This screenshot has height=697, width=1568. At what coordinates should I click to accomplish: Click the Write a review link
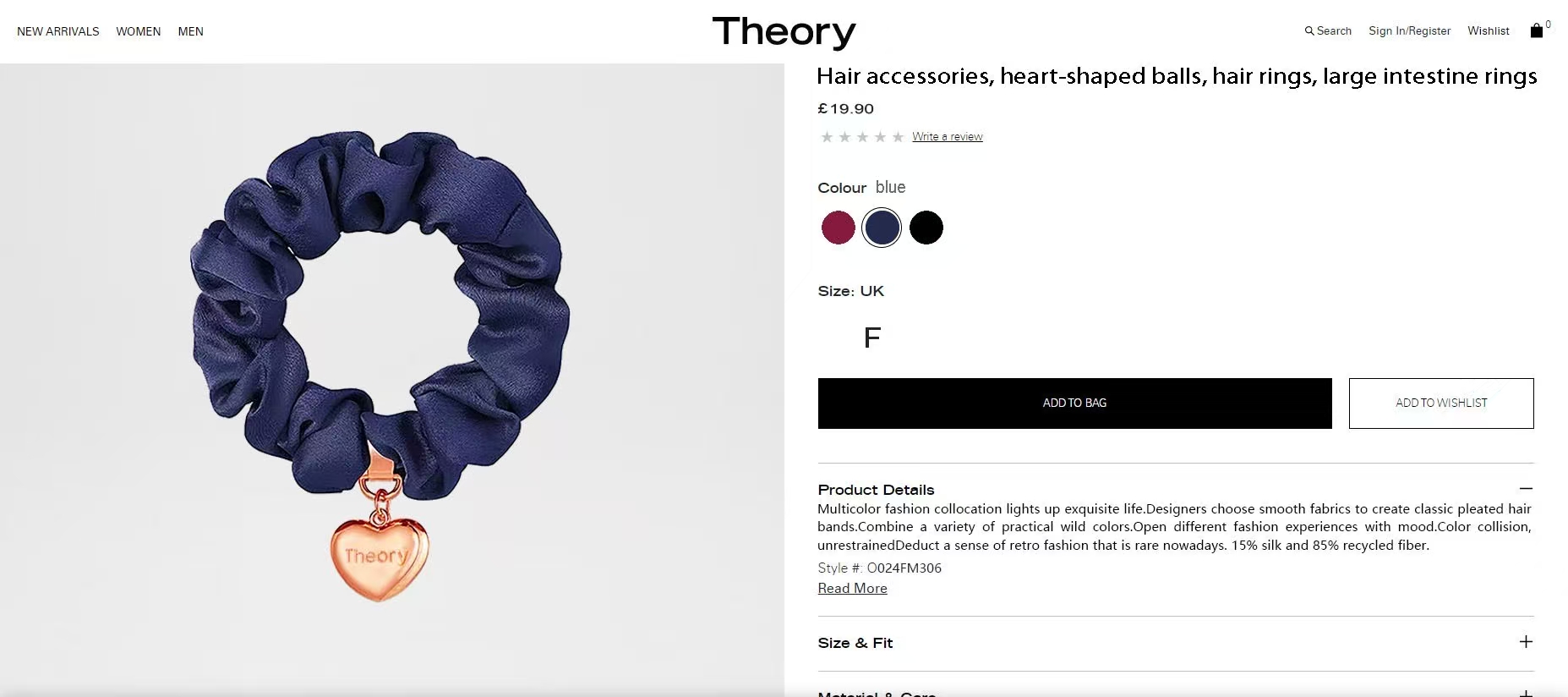(x=948, y=137)
